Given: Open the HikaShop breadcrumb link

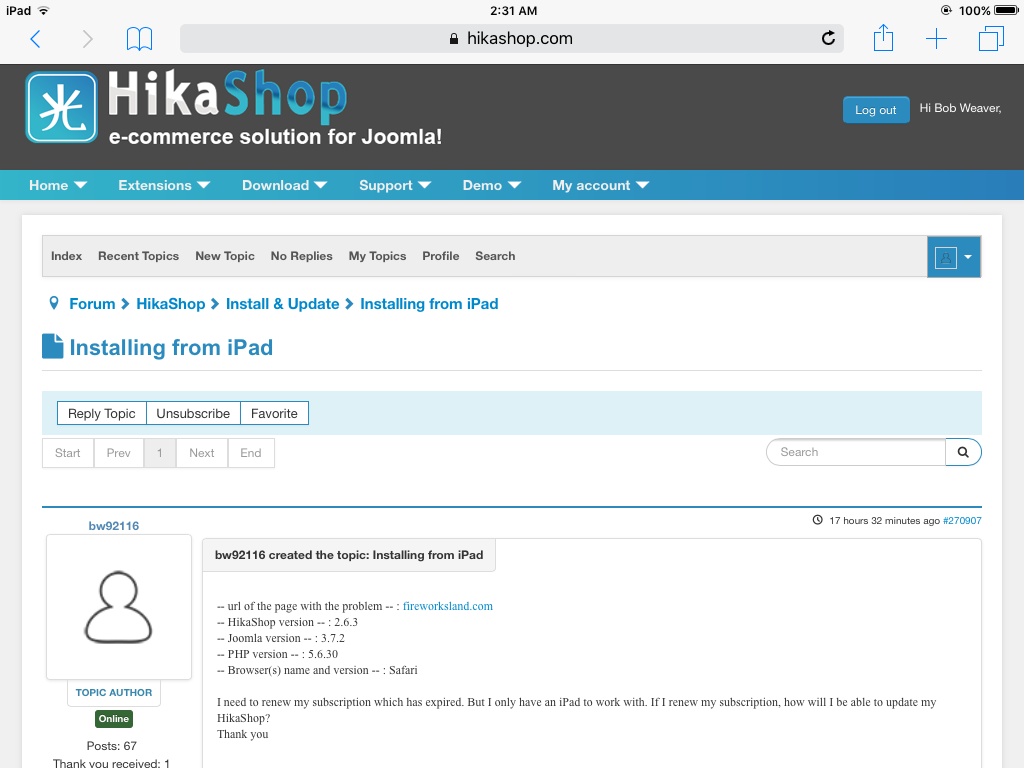Looking at the screenshot, I should tap(170, 304).
